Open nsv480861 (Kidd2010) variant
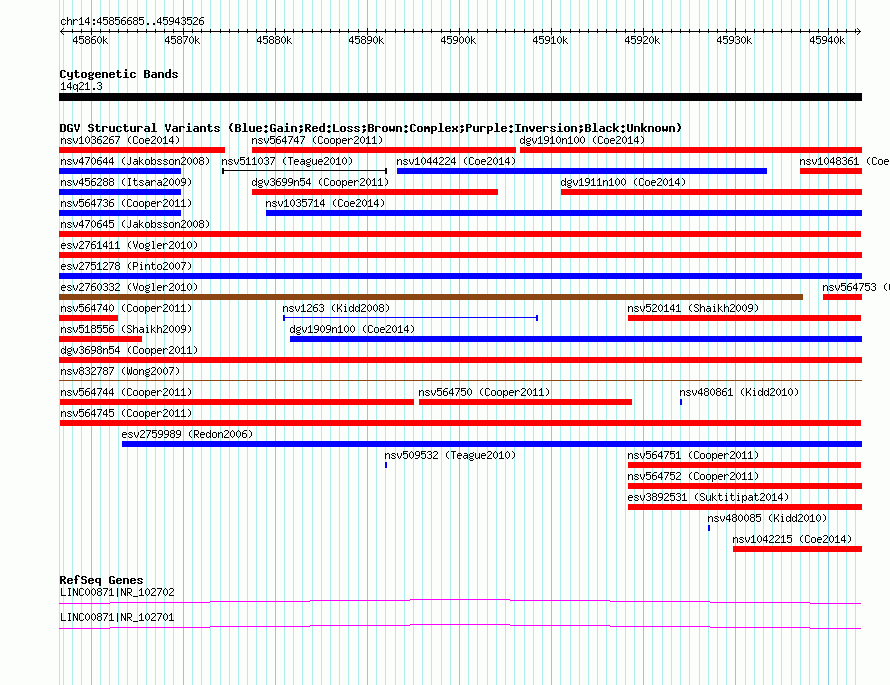 point(681,402)
